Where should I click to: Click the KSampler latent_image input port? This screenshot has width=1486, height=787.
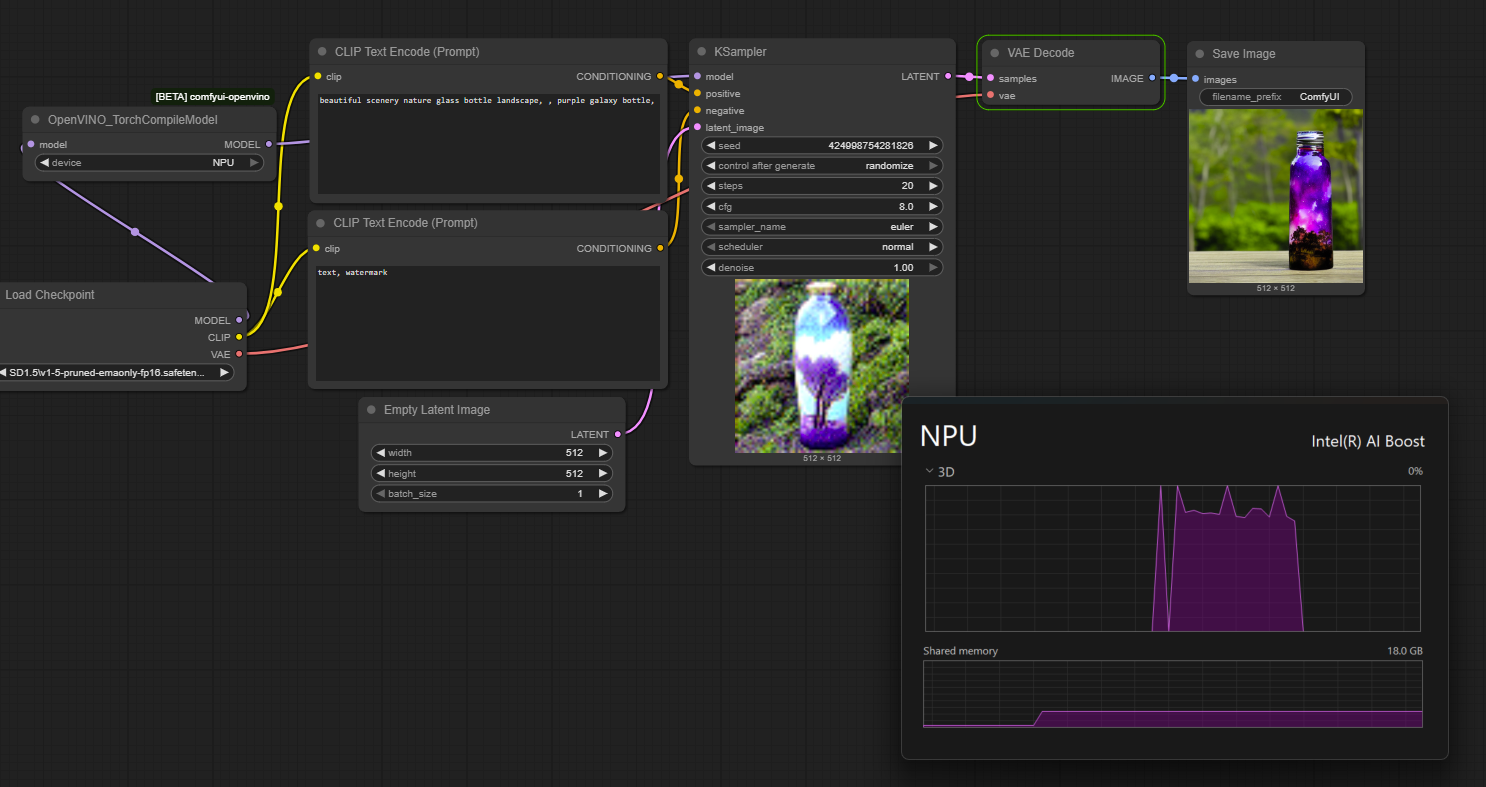click(697, 127)
